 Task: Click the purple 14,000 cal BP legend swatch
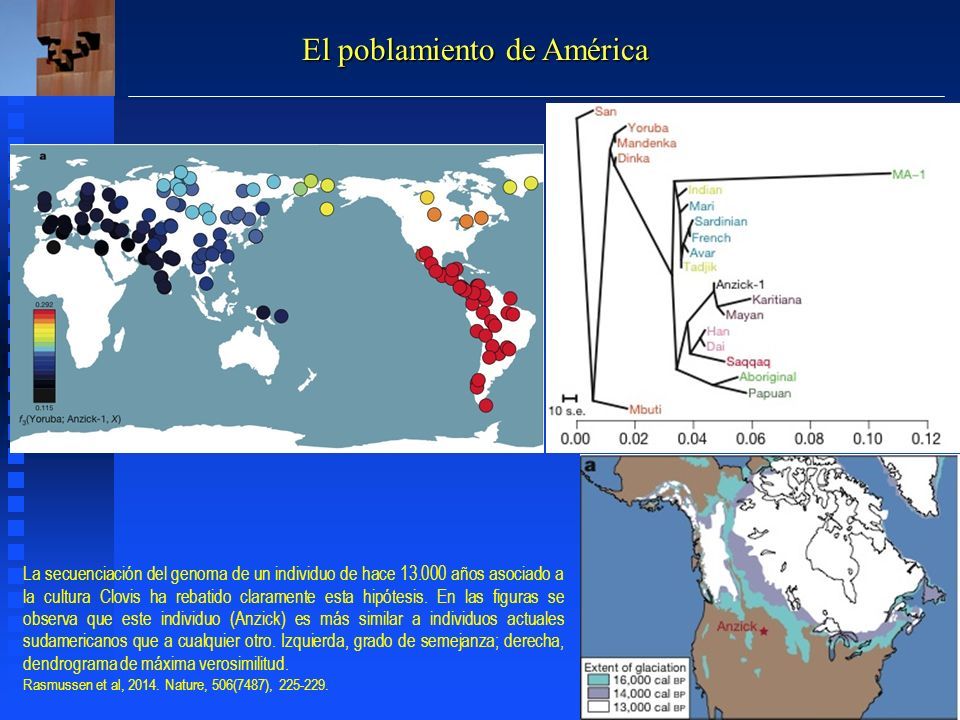click(598, 694)
